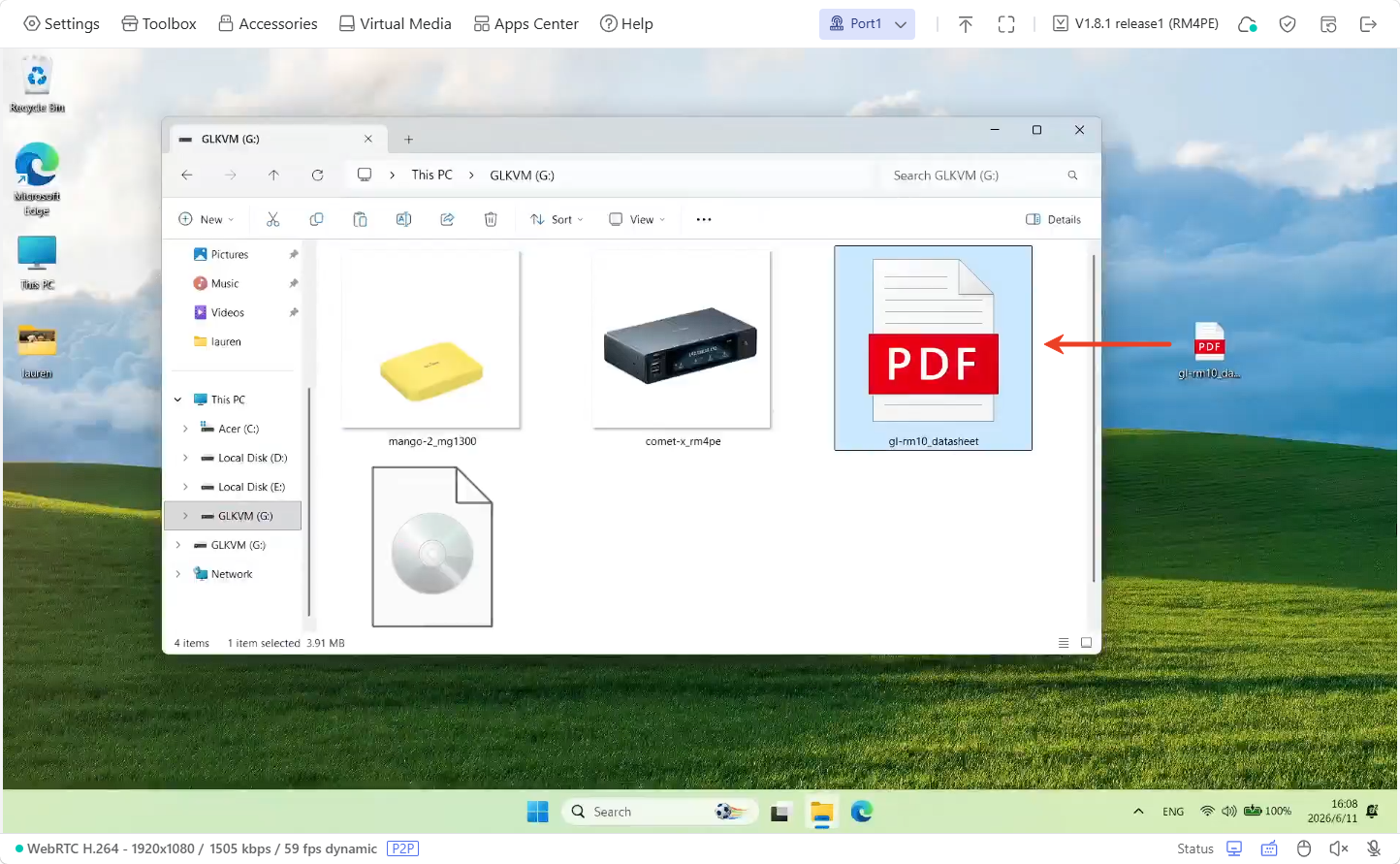Viewport: 1400px width, 864px height.
Task: Open the Toolbox menu
Action: [159, 23]
